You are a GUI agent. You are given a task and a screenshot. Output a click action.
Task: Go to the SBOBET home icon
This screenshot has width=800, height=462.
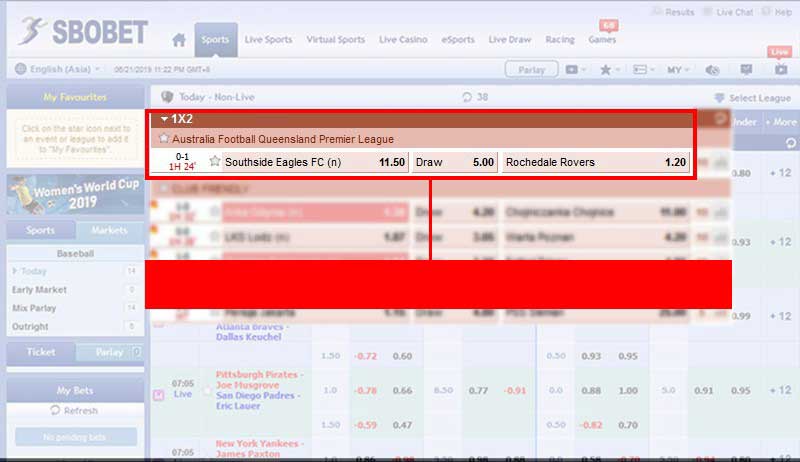coord(179,40)
